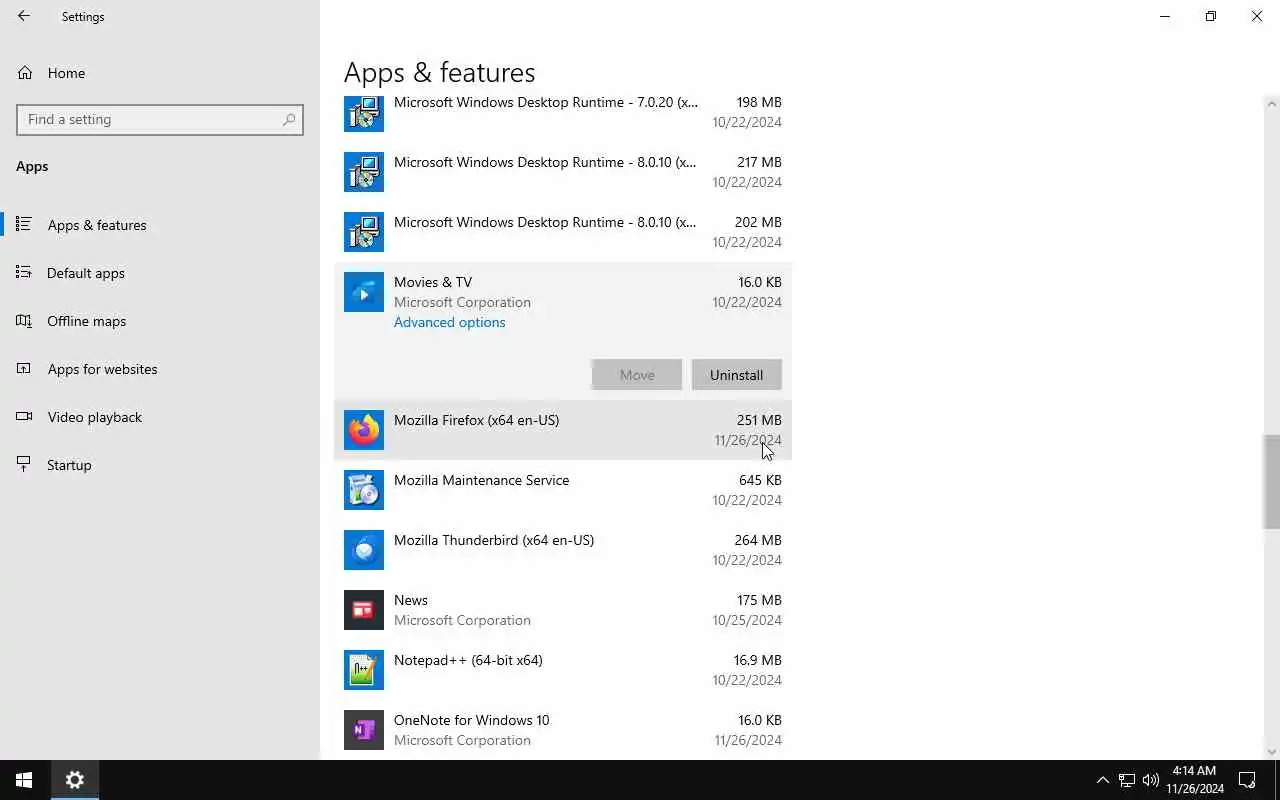1280x800 pixels.
Task: Click the scrollbar down arrow
Action: (1272, 752)
